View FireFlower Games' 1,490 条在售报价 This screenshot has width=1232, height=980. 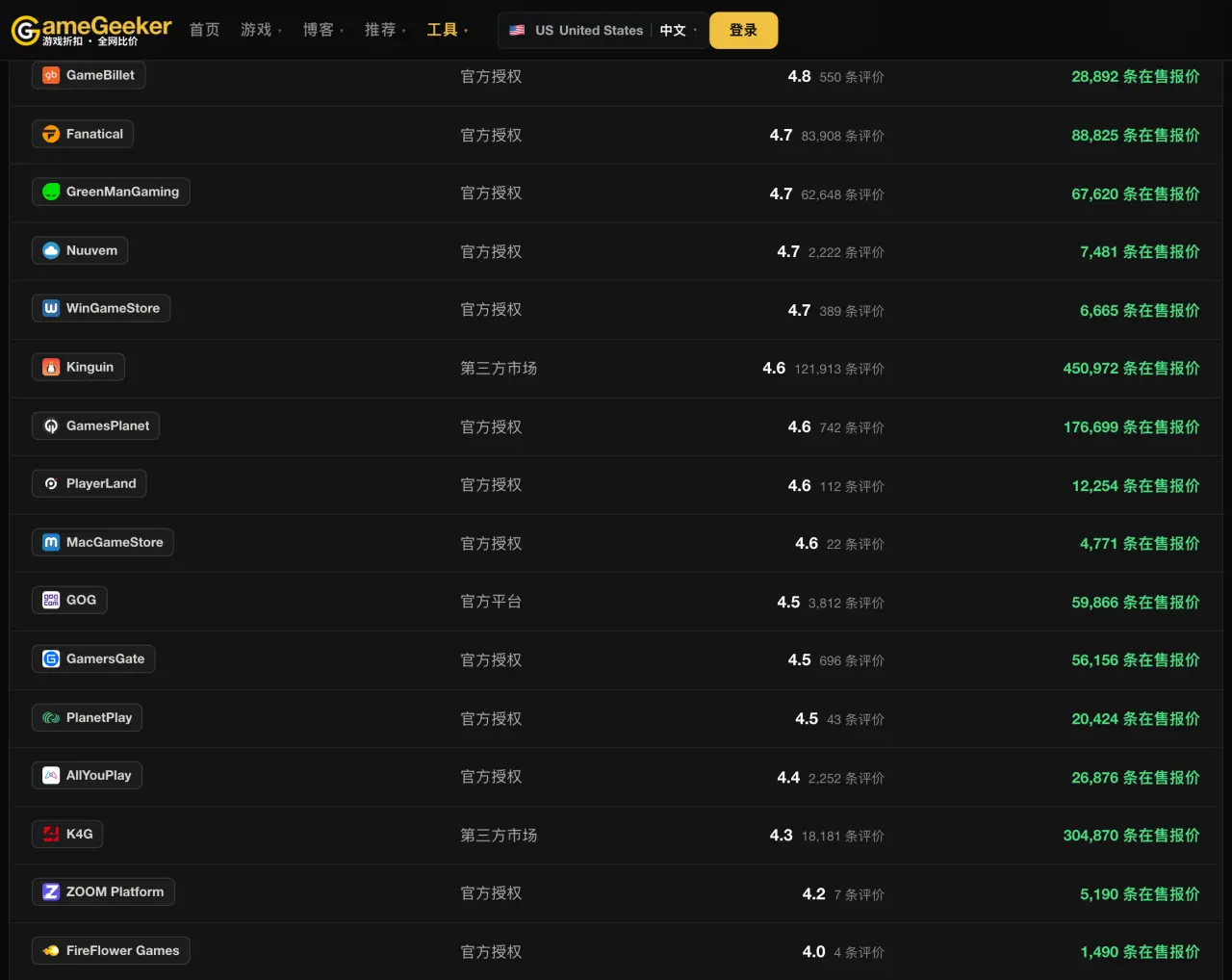[1140, 951]
